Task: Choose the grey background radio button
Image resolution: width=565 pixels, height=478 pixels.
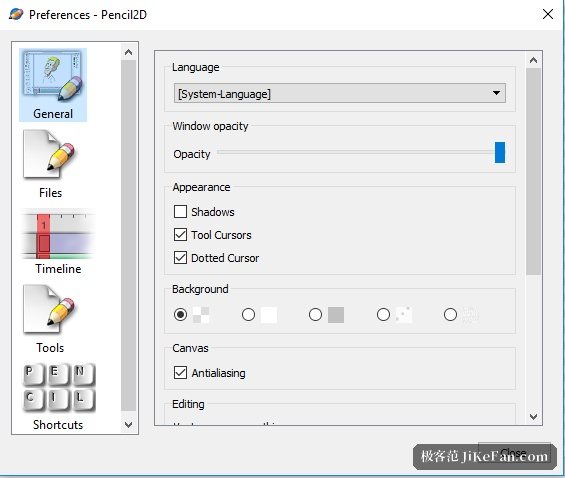Action: pos(315,314)
